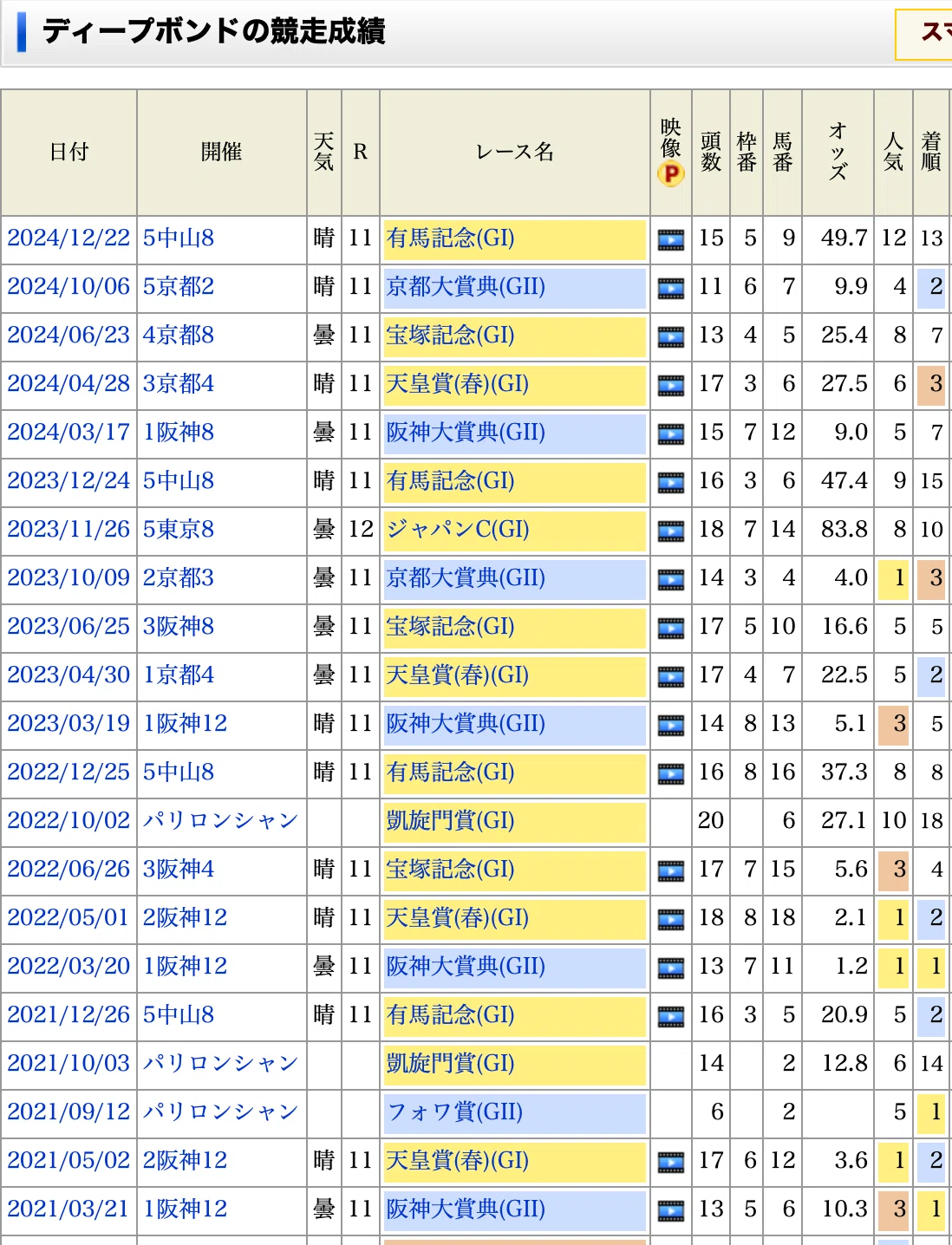Open video icon for ジャパンC row

click(x=670, y=531)
